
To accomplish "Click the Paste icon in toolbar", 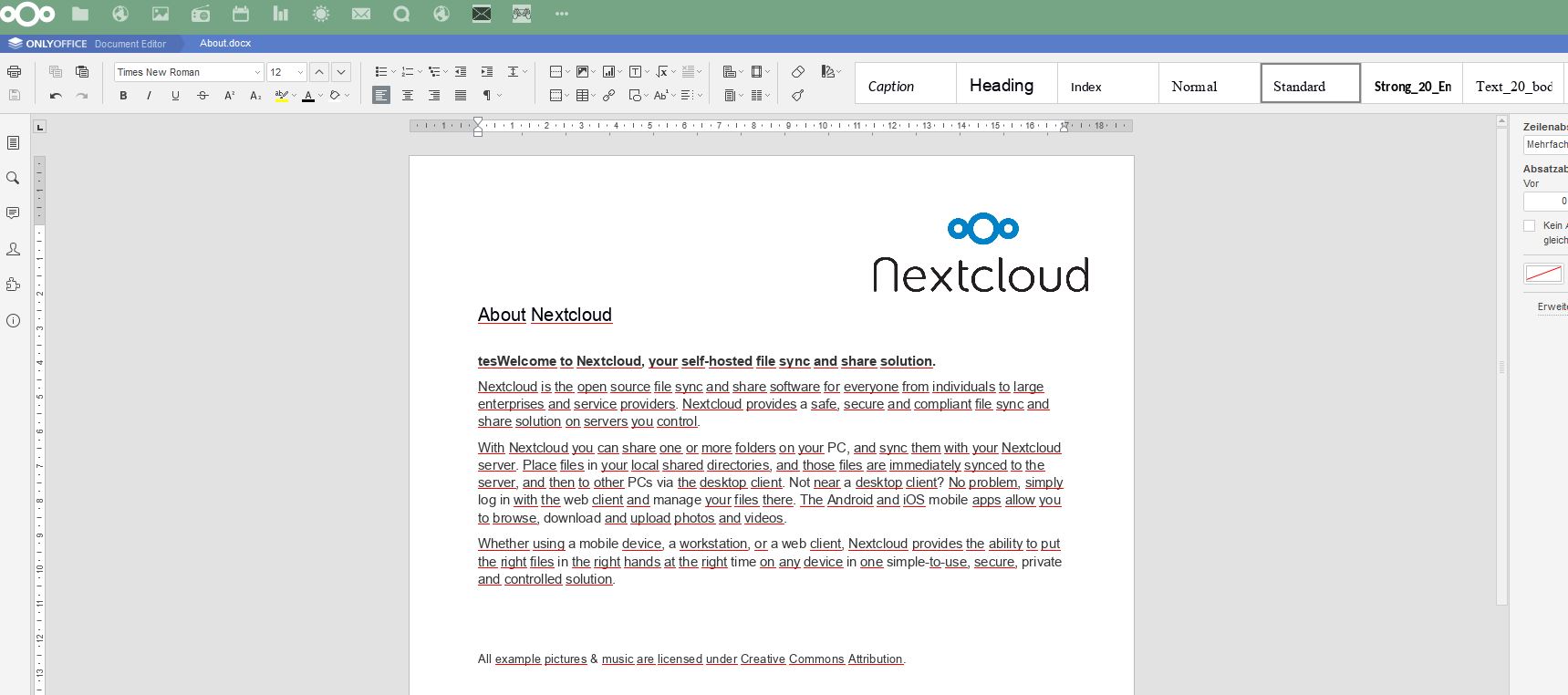I will [82, 71].
